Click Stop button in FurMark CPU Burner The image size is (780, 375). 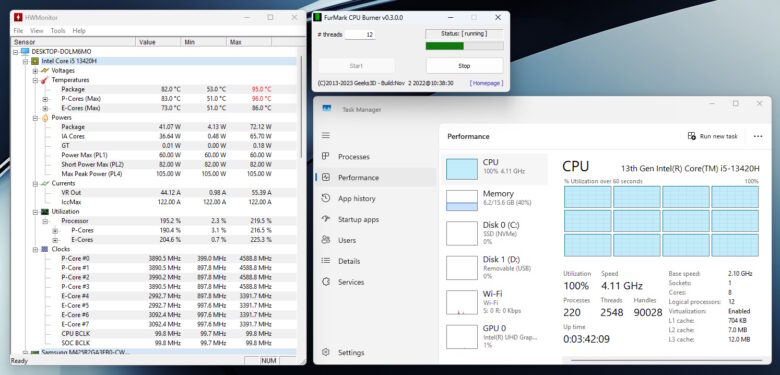464,66
